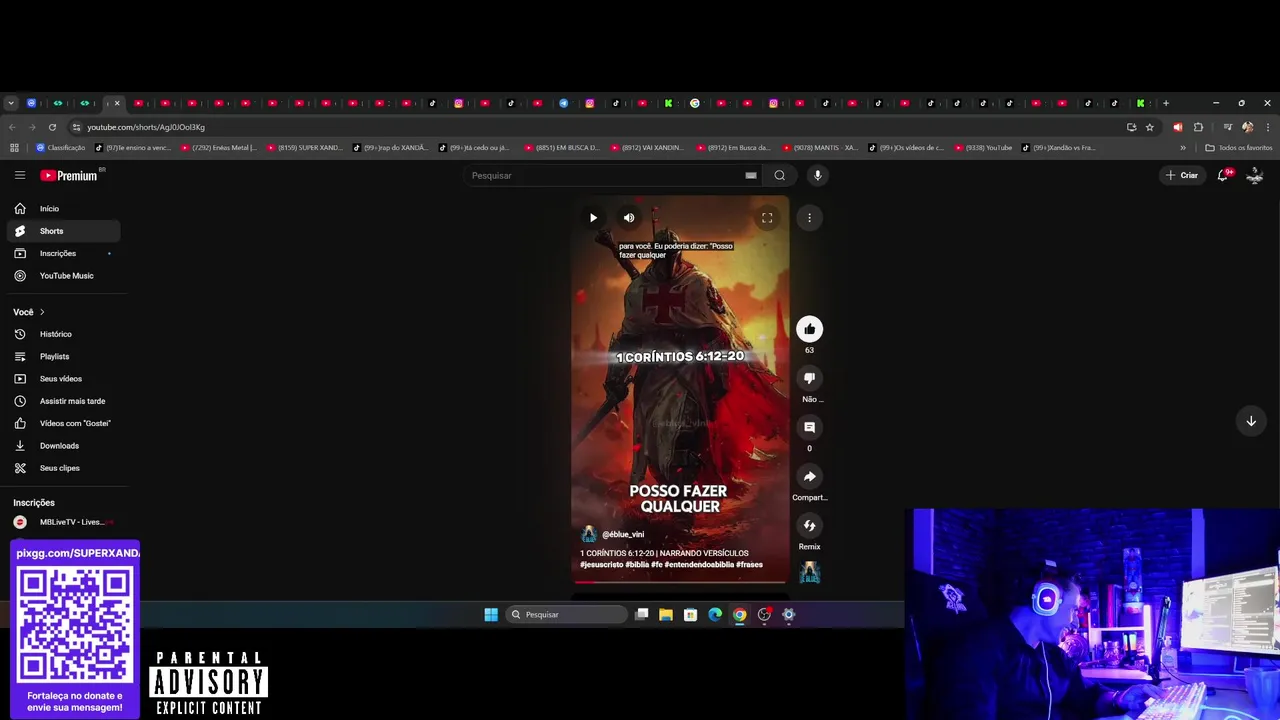
Task: Open Todos os favoritos folder
Action: coord(1239,148)
